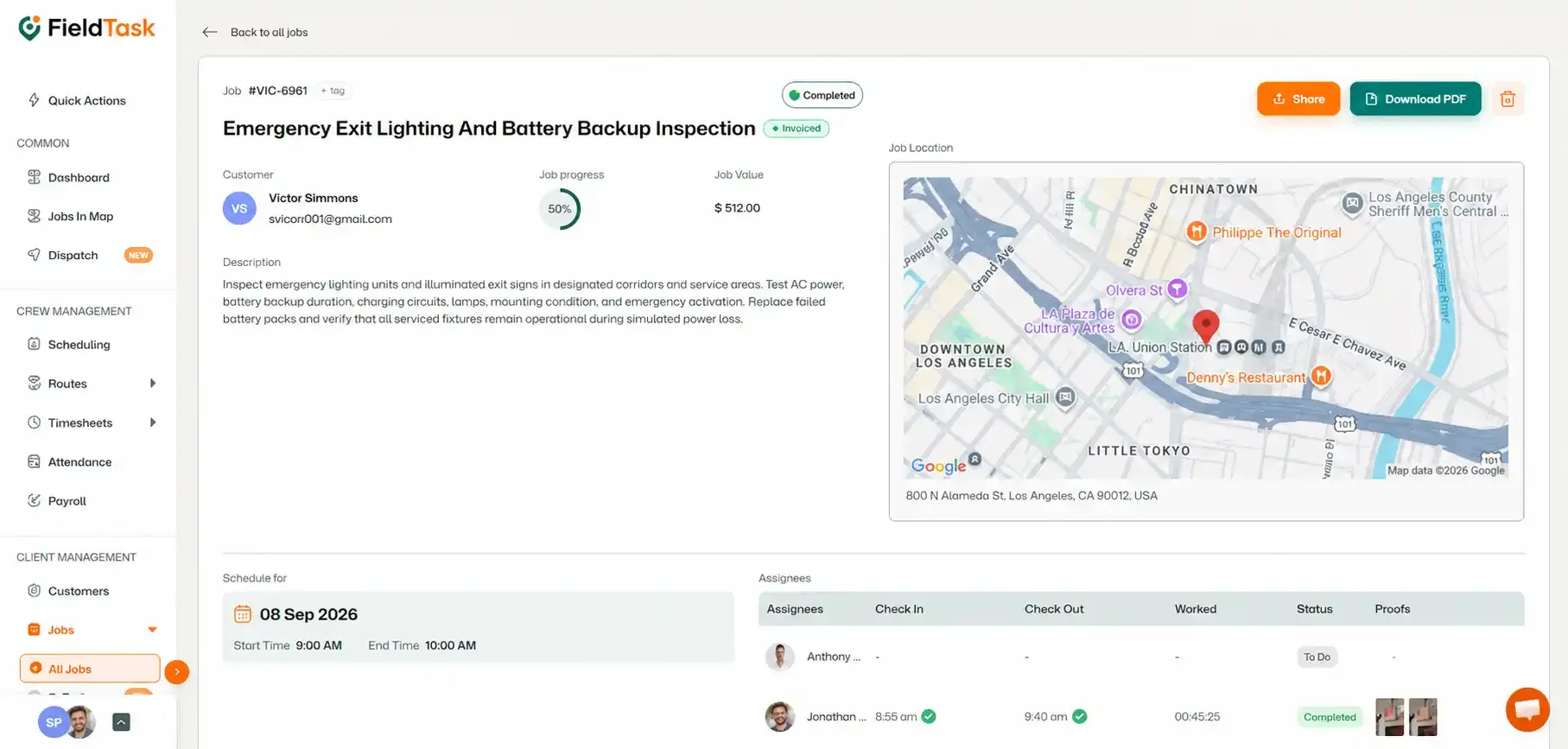The height and width of the screenshot is (749, 1568).
Task: Click the Attendance sidebar icon
Action: click(x=34, y=461)
